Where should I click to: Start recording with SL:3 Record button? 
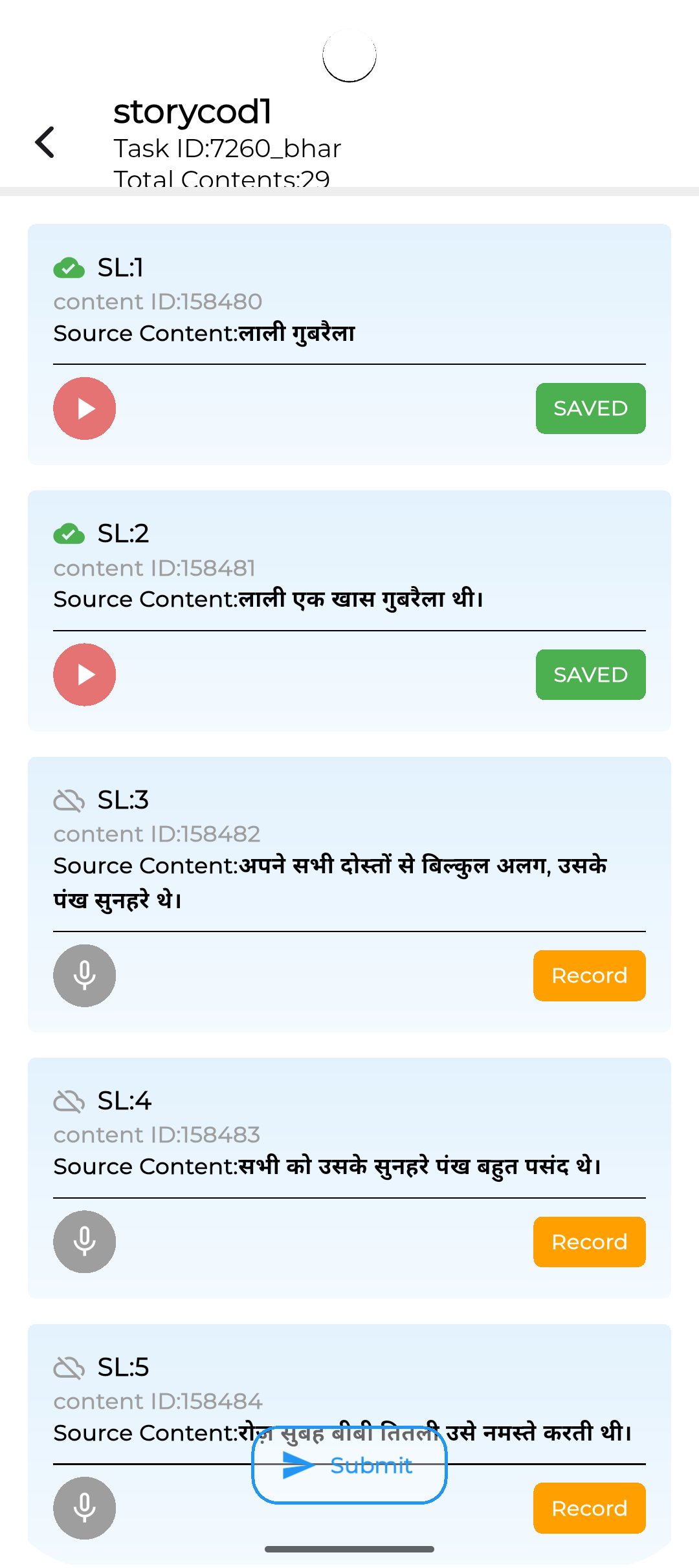[590, 975]
